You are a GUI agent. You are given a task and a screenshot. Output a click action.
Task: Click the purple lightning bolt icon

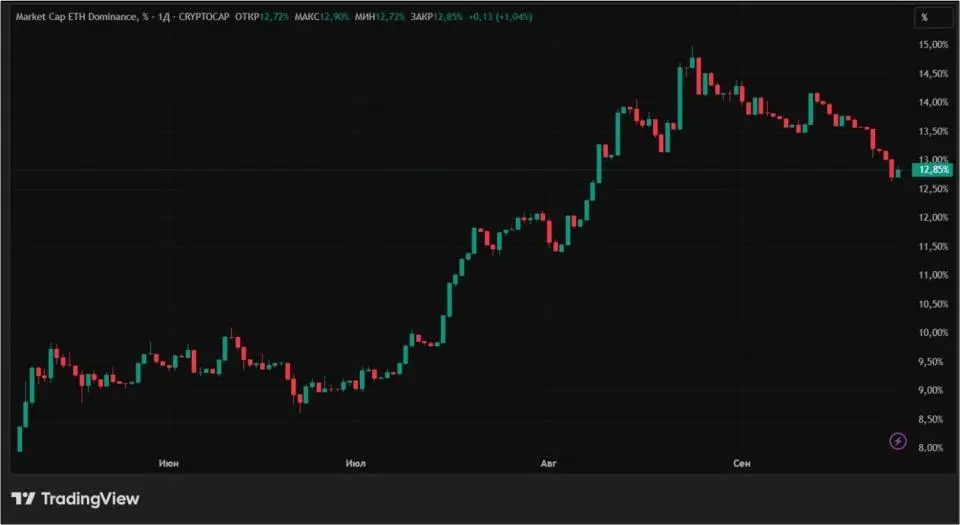coord(898,441)
